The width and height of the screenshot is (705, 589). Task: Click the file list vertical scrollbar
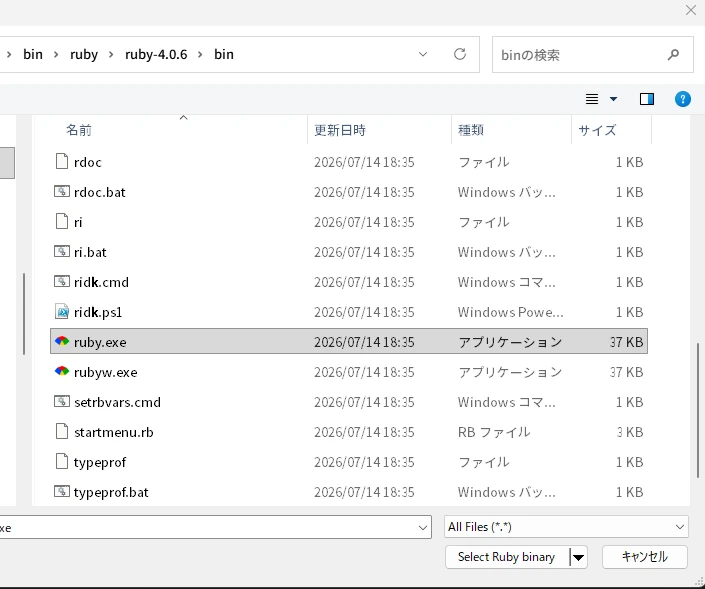(698, 410)
